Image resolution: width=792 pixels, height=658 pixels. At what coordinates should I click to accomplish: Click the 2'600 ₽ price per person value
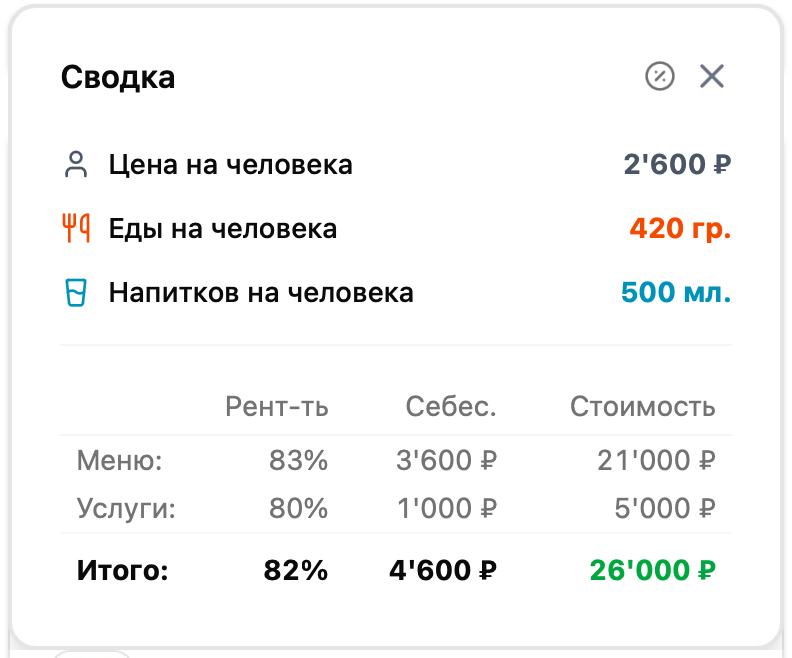click(677, 165)
